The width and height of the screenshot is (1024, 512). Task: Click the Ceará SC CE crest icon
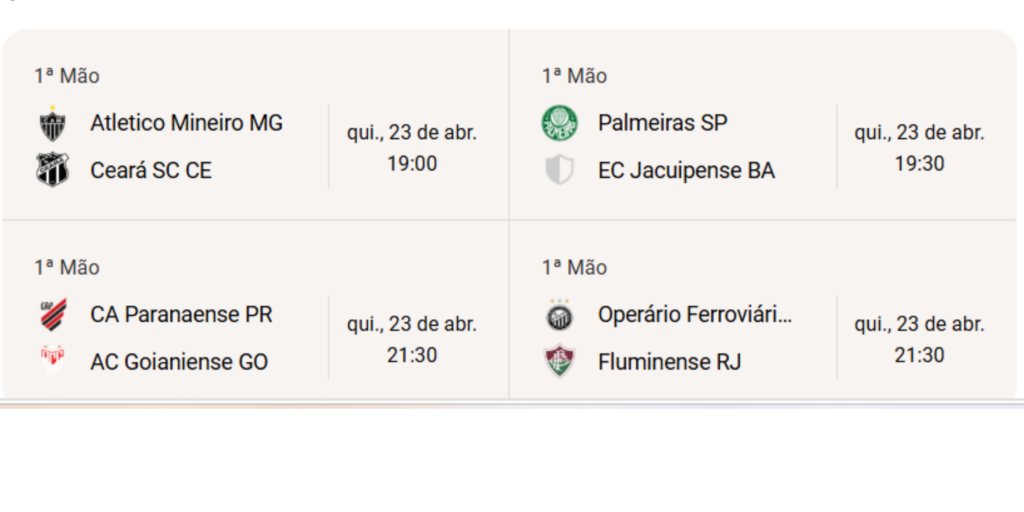pos(52,170)
